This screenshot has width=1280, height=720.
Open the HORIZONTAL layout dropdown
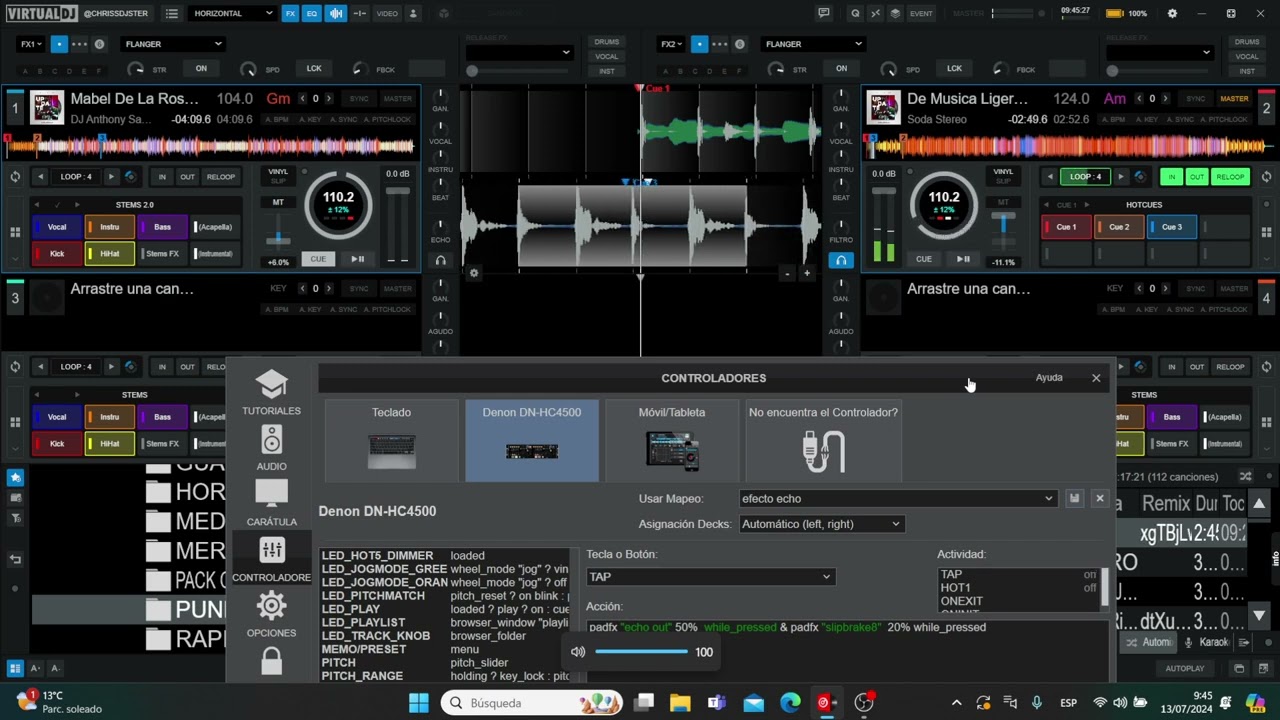point(233,13)
